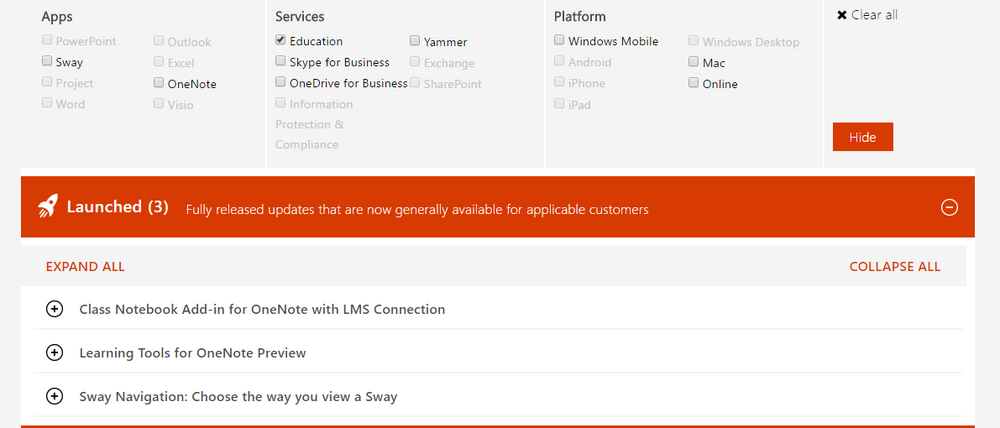Click the disabled Word checkbox
The height and width of the screenshot is (428, 1000).
[x=47, y=103]
